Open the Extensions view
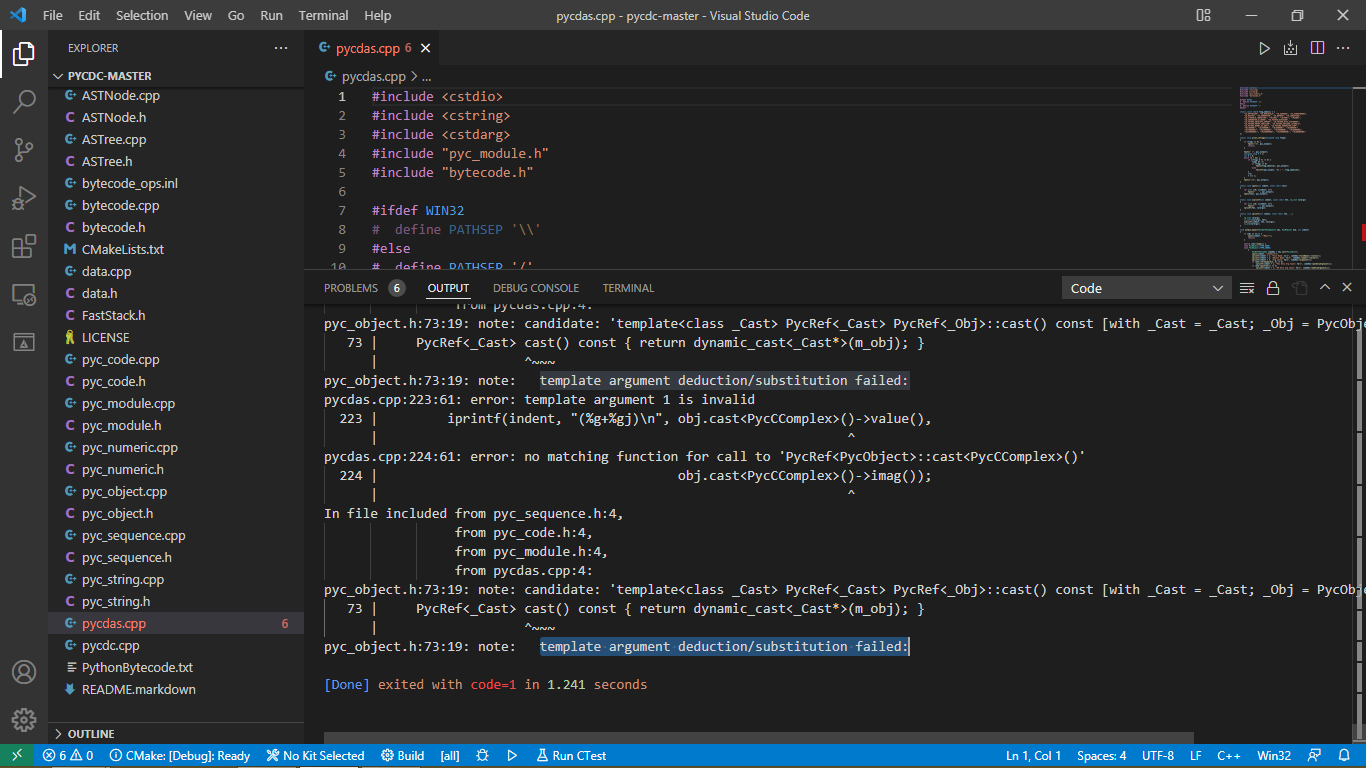Screen dimensions: 1366x768 point(24,246)
